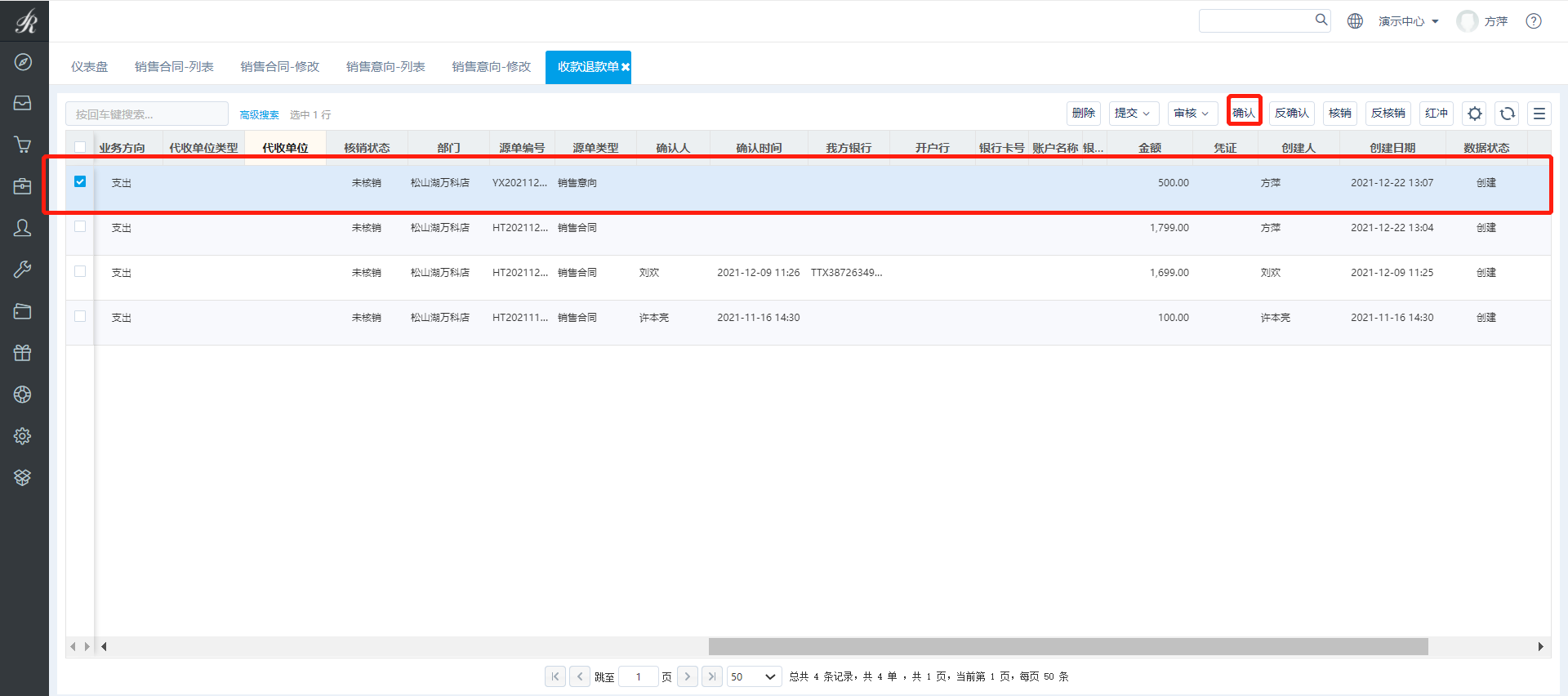The width and height of the screenshot is (1568, 696).
Task: Open the help question mark icon
Action: pyautogui.click(x=1534, y=21)
